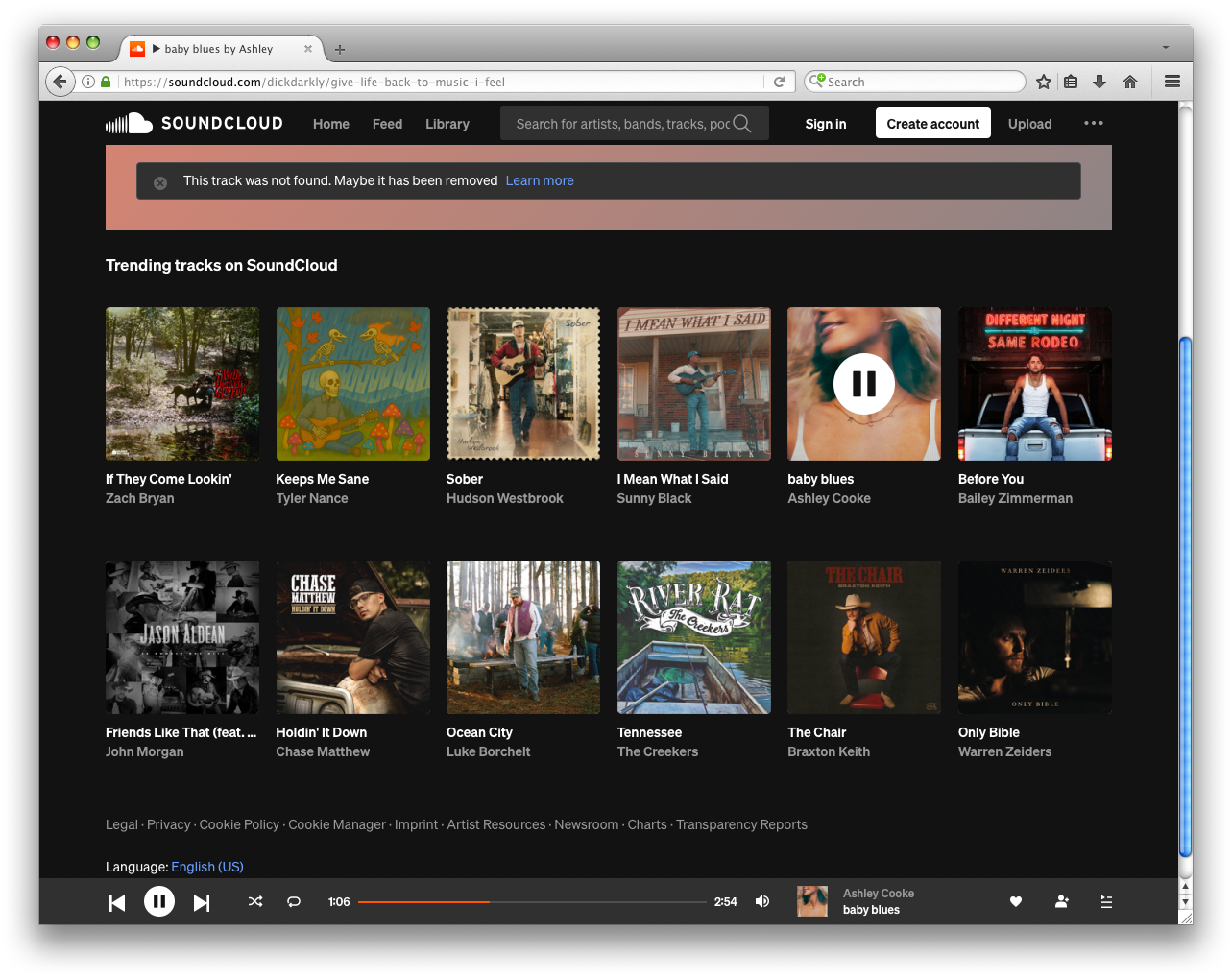
Task: Open the Sober track artwork
Action: (523, 384)
